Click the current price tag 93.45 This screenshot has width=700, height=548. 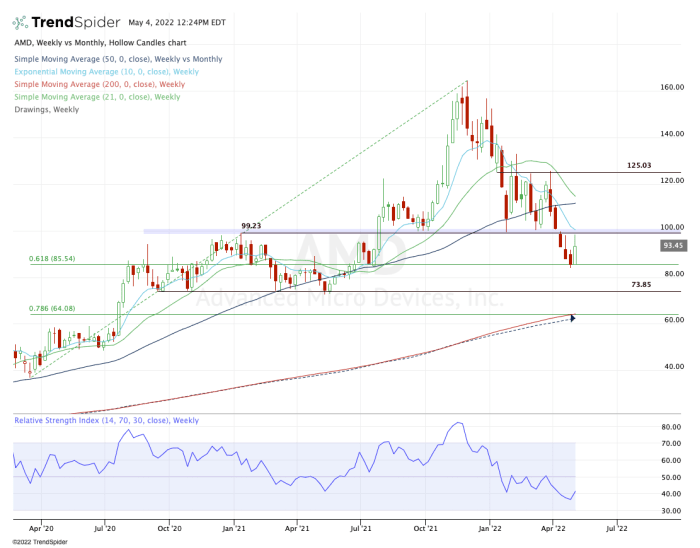[672, 244]
